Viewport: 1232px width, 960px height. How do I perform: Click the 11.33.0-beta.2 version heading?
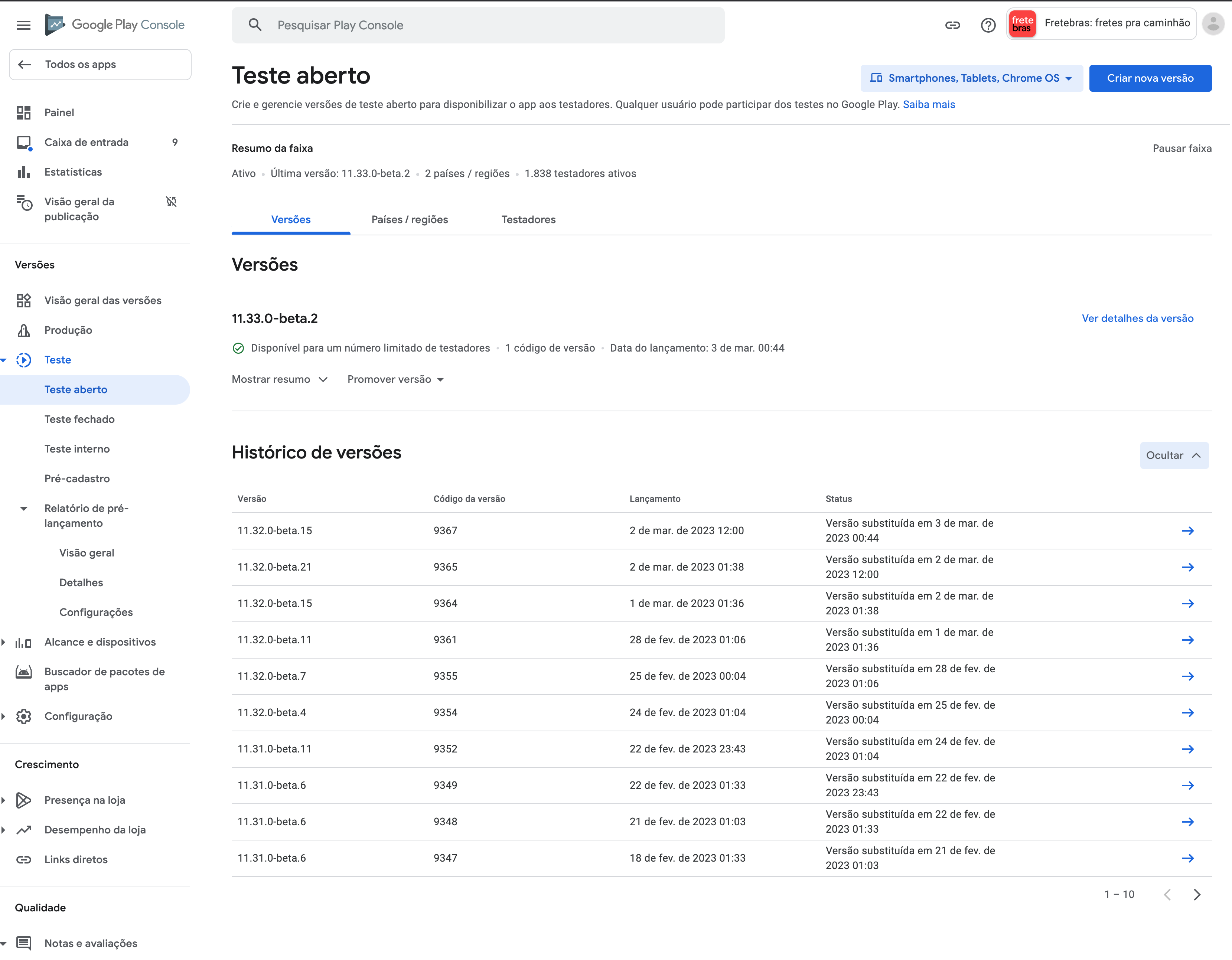click(x=275, y=318)
